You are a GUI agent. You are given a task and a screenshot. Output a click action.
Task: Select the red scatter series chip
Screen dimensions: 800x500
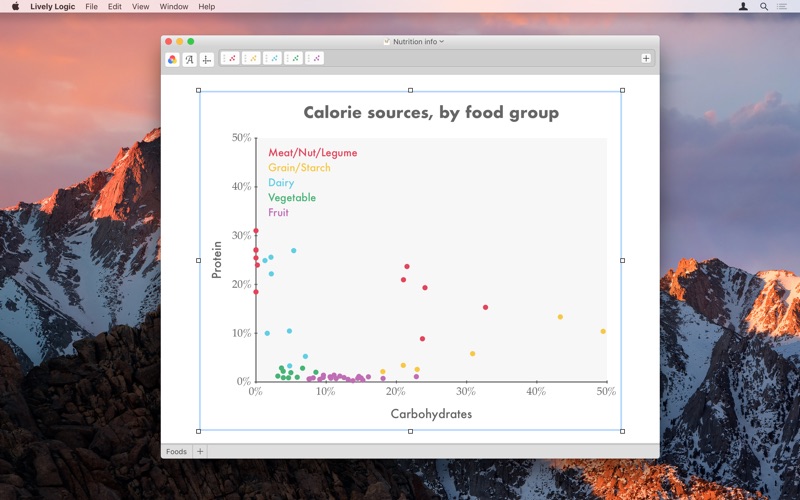click(230, 58)
